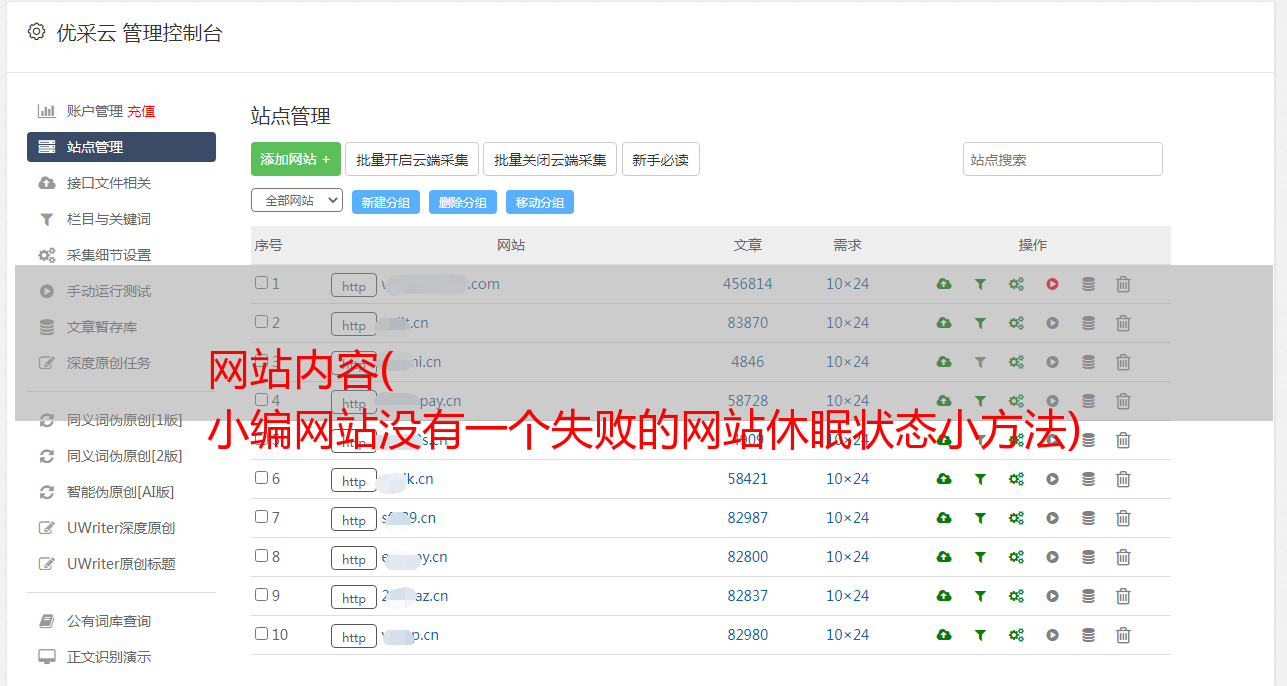Click the gear icon beside 优采云 管理控制台
Screen dimensions: 1287x686
(36, 32)
